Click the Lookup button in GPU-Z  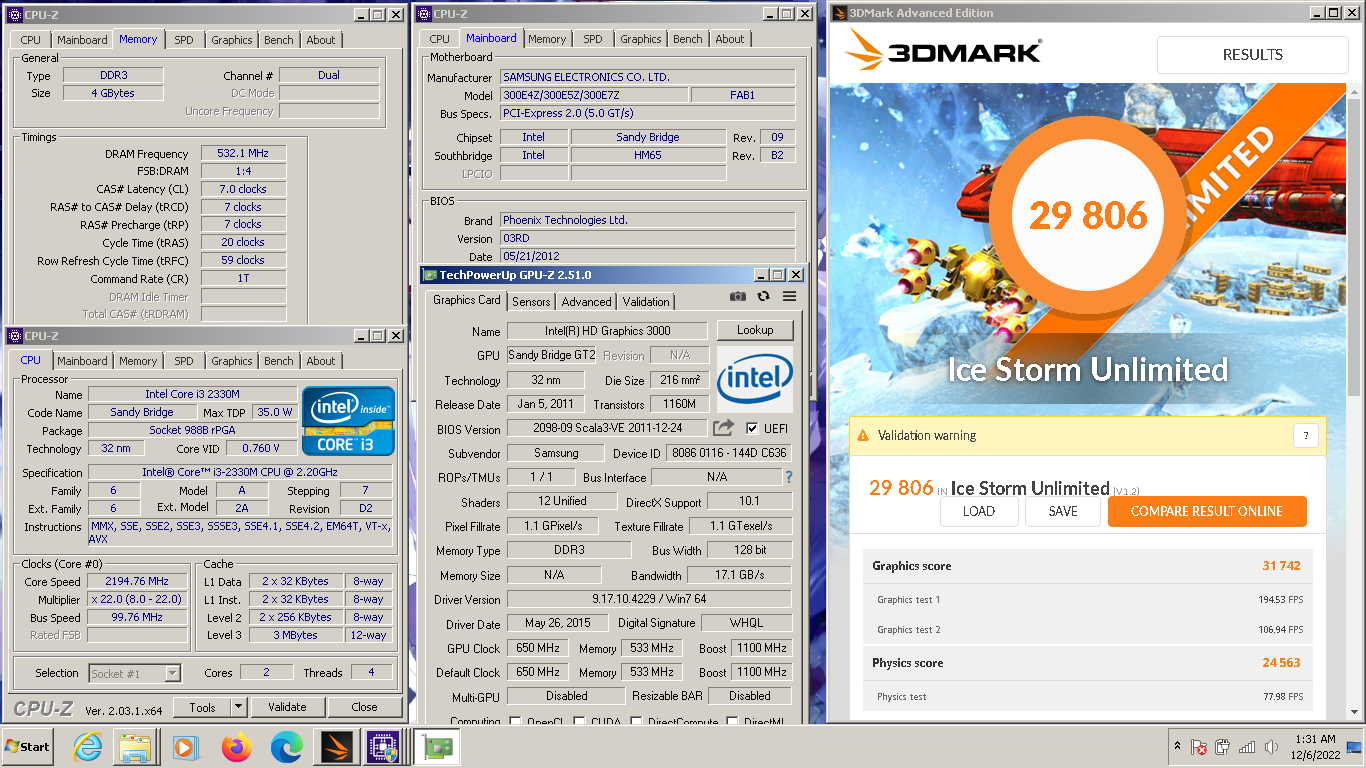pos(755,330)
